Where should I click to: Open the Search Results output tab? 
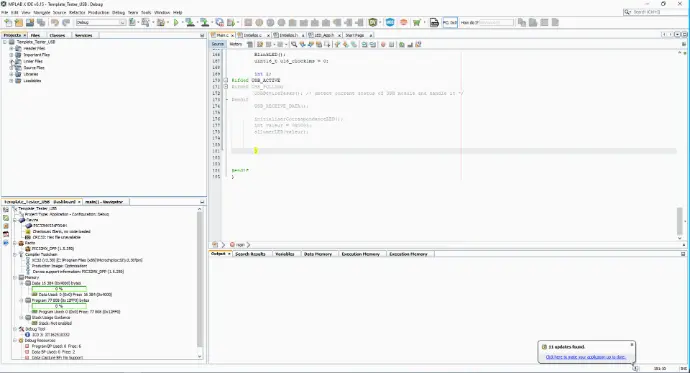pyautogui.click(x=250, y=254)
